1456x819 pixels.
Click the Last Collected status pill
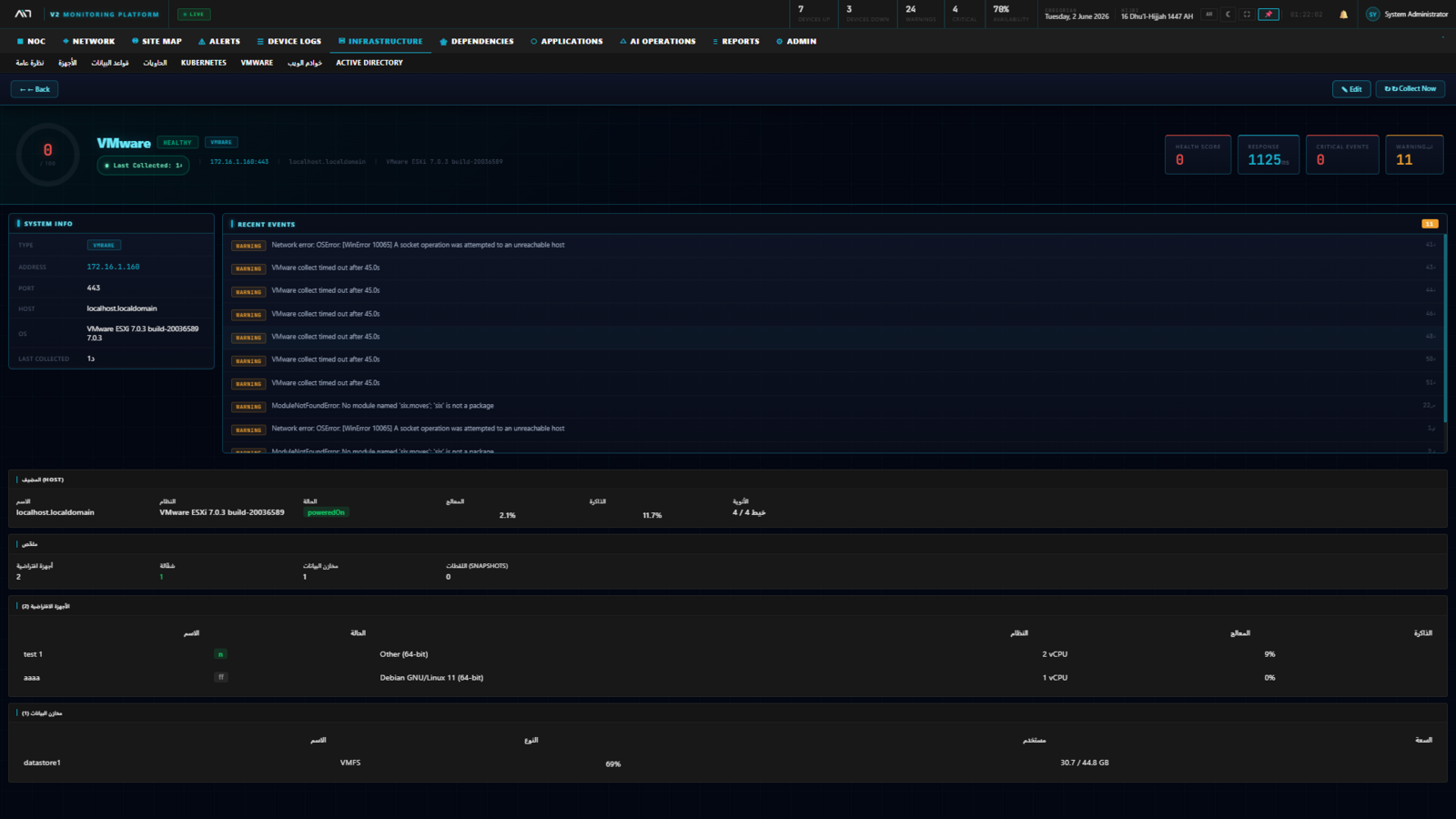[144, 166]
